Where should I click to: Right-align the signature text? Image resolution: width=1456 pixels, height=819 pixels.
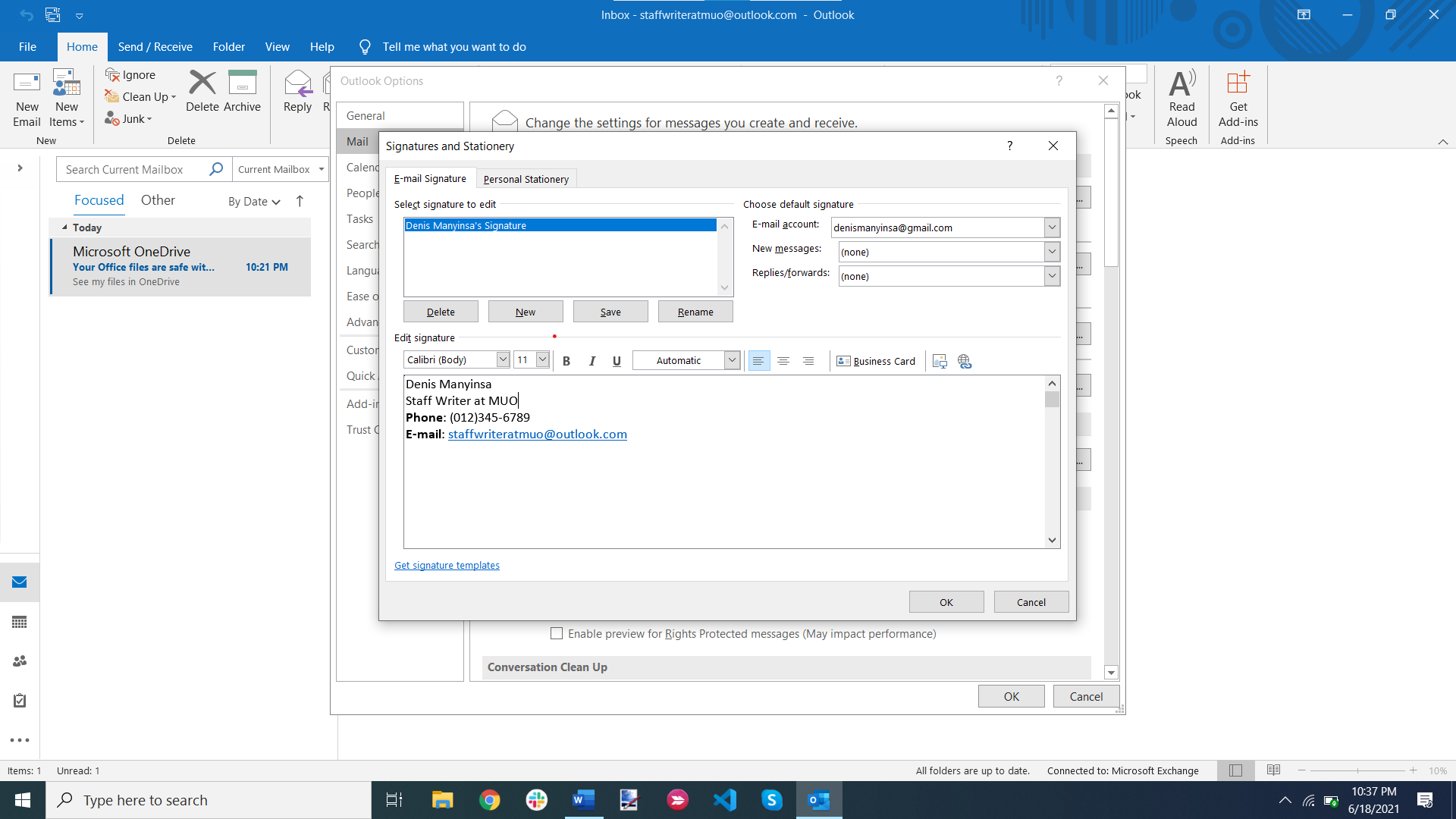(x=808, y=361)
